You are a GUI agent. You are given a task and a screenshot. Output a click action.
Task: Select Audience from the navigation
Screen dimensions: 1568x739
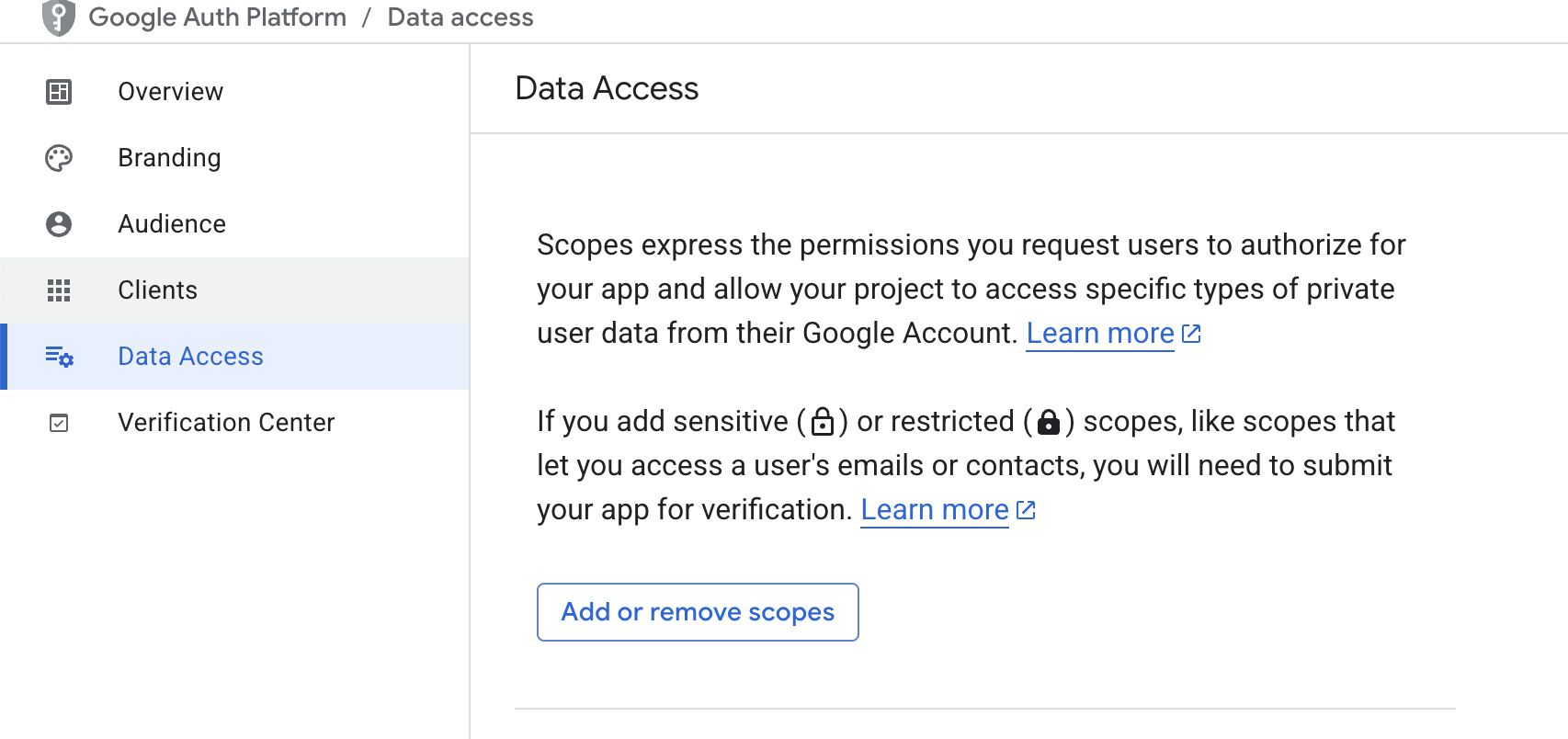(172, 224)
